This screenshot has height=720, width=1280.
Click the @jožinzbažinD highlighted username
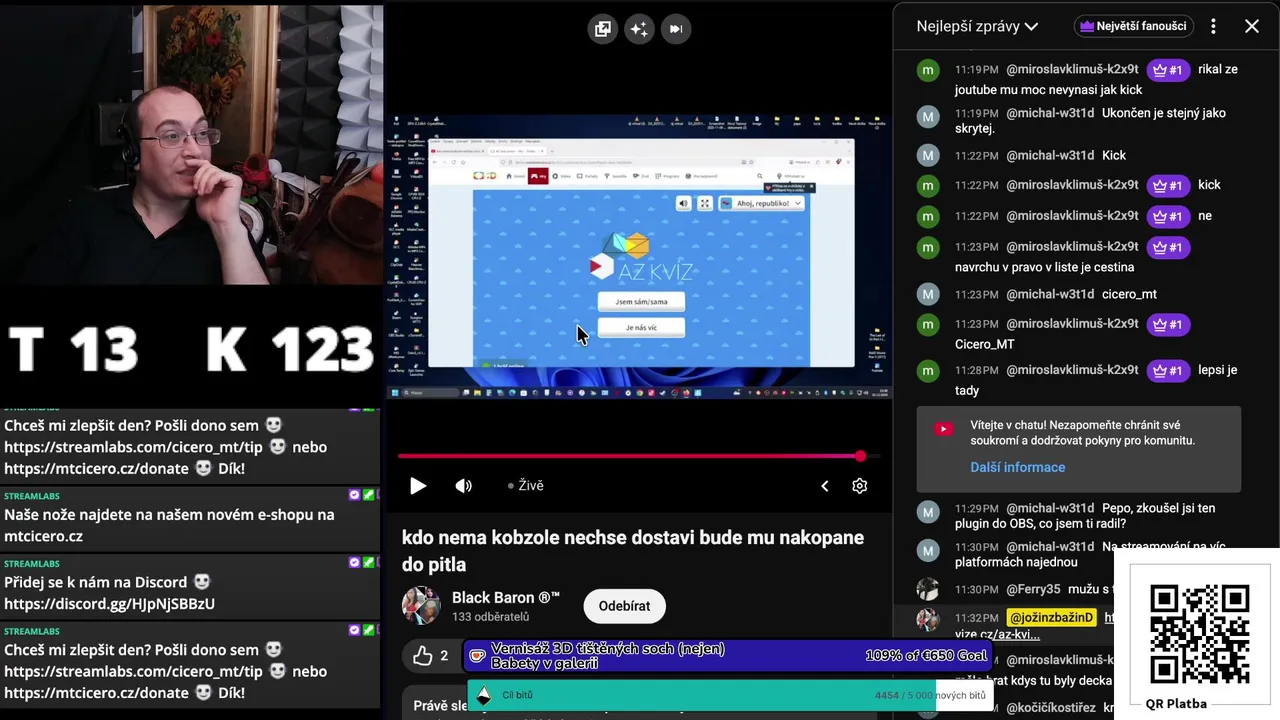[x=1051, y=618]
